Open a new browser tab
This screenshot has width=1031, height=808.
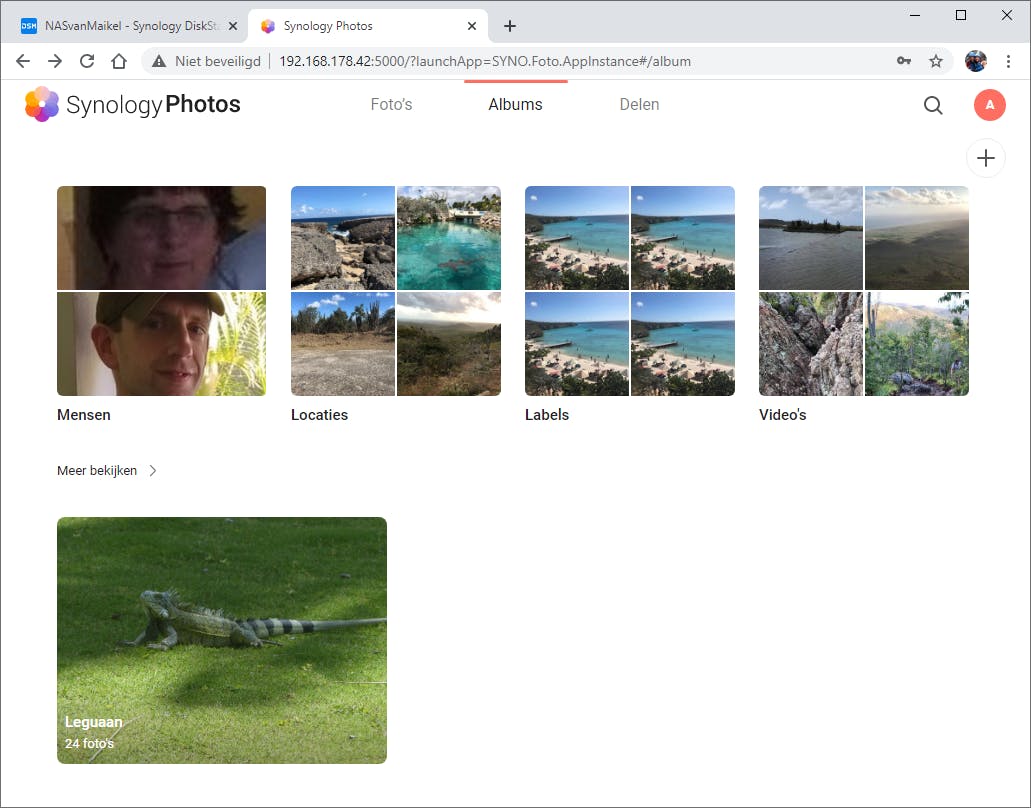click(510, 26)
